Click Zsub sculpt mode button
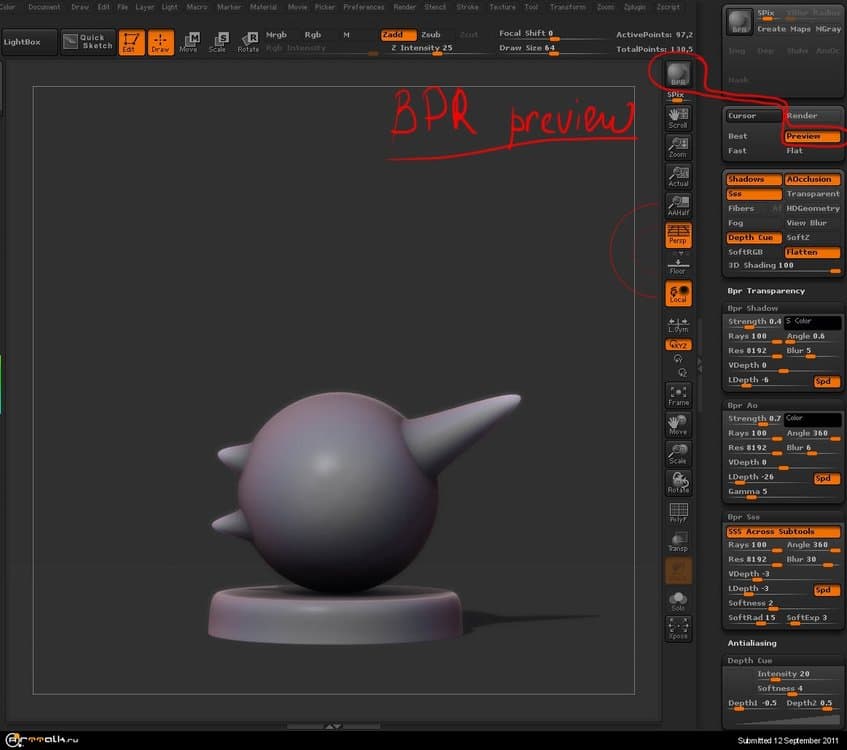Viewport: 847px width, 750px height. [431, 35]
